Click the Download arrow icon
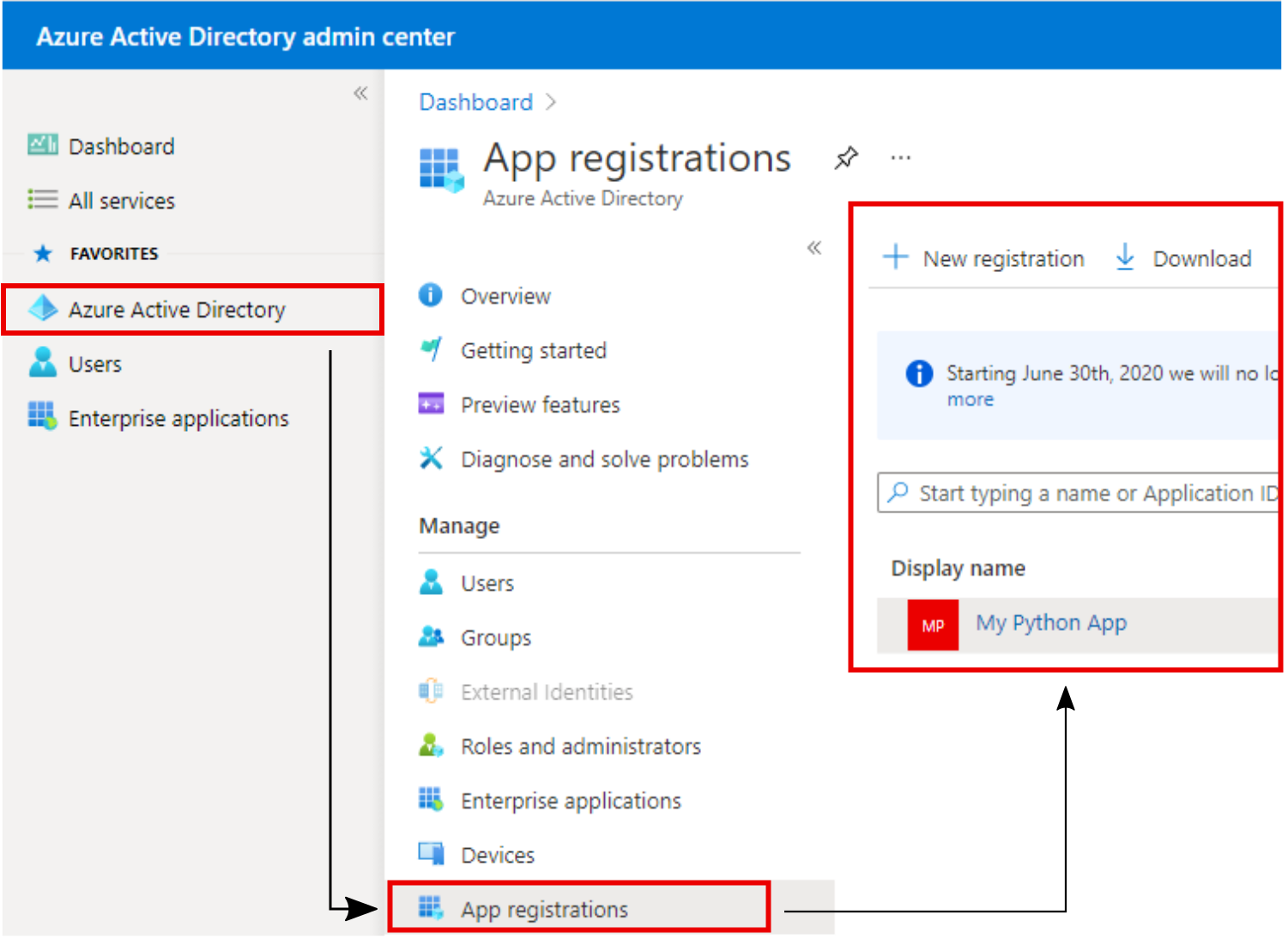This screenshot has height=939, width=1288. pyautogui.click(x=1124, y=257)
